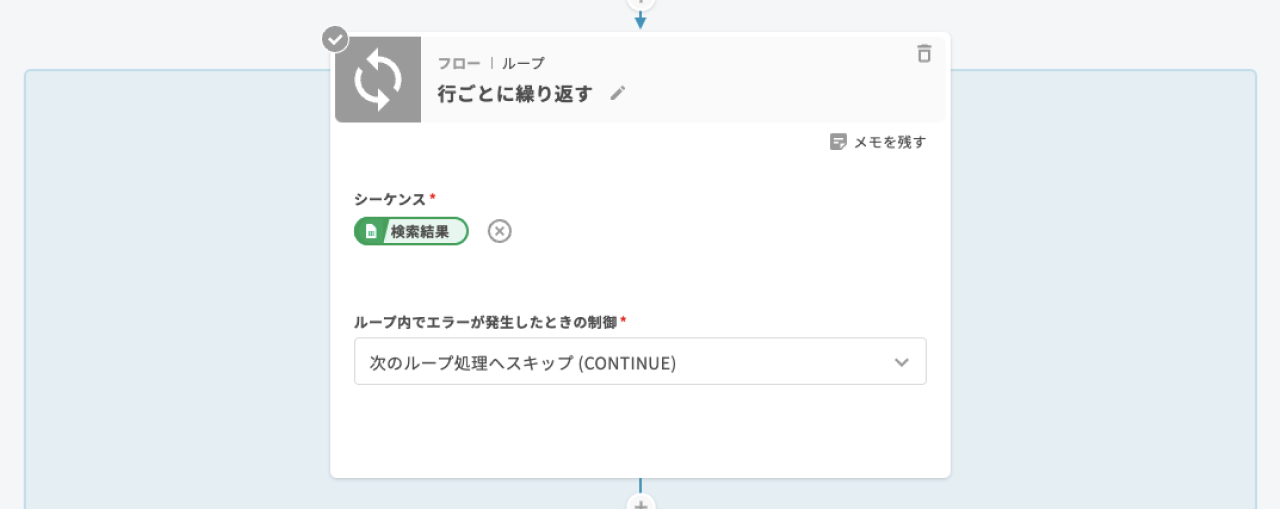This screenshot has height=509, width=1280.
Task: Delete the loop step with trash icon
Action: click(924, 54)
